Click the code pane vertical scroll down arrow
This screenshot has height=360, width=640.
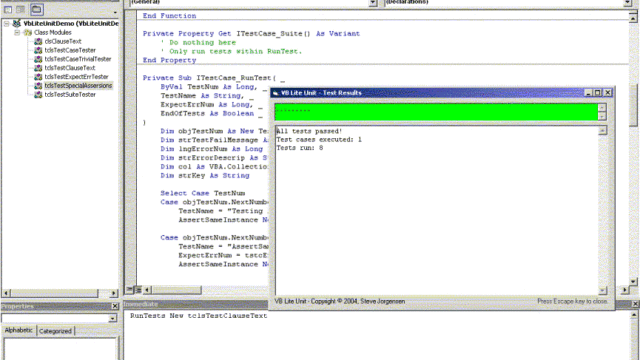(633, 282)
